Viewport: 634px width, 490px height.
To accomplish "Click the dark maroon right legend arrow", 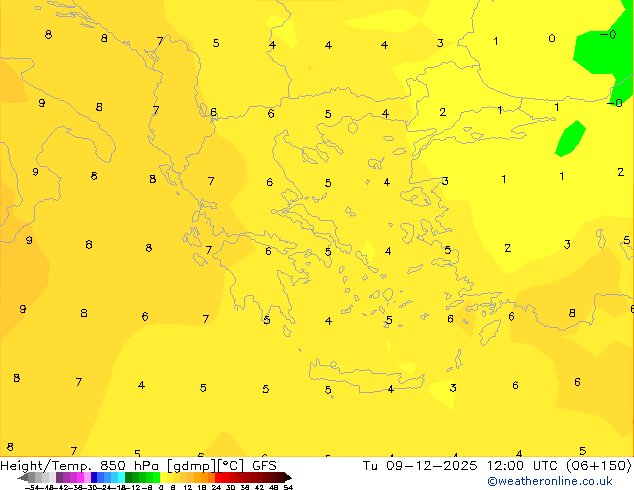I will click(x=288, y=477).
